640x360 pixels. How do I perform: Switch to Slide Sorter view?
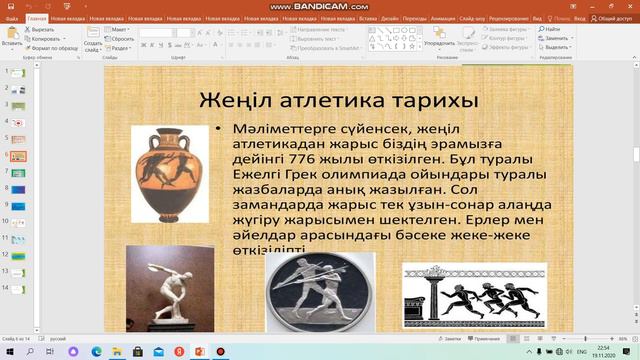coord(527,339)
